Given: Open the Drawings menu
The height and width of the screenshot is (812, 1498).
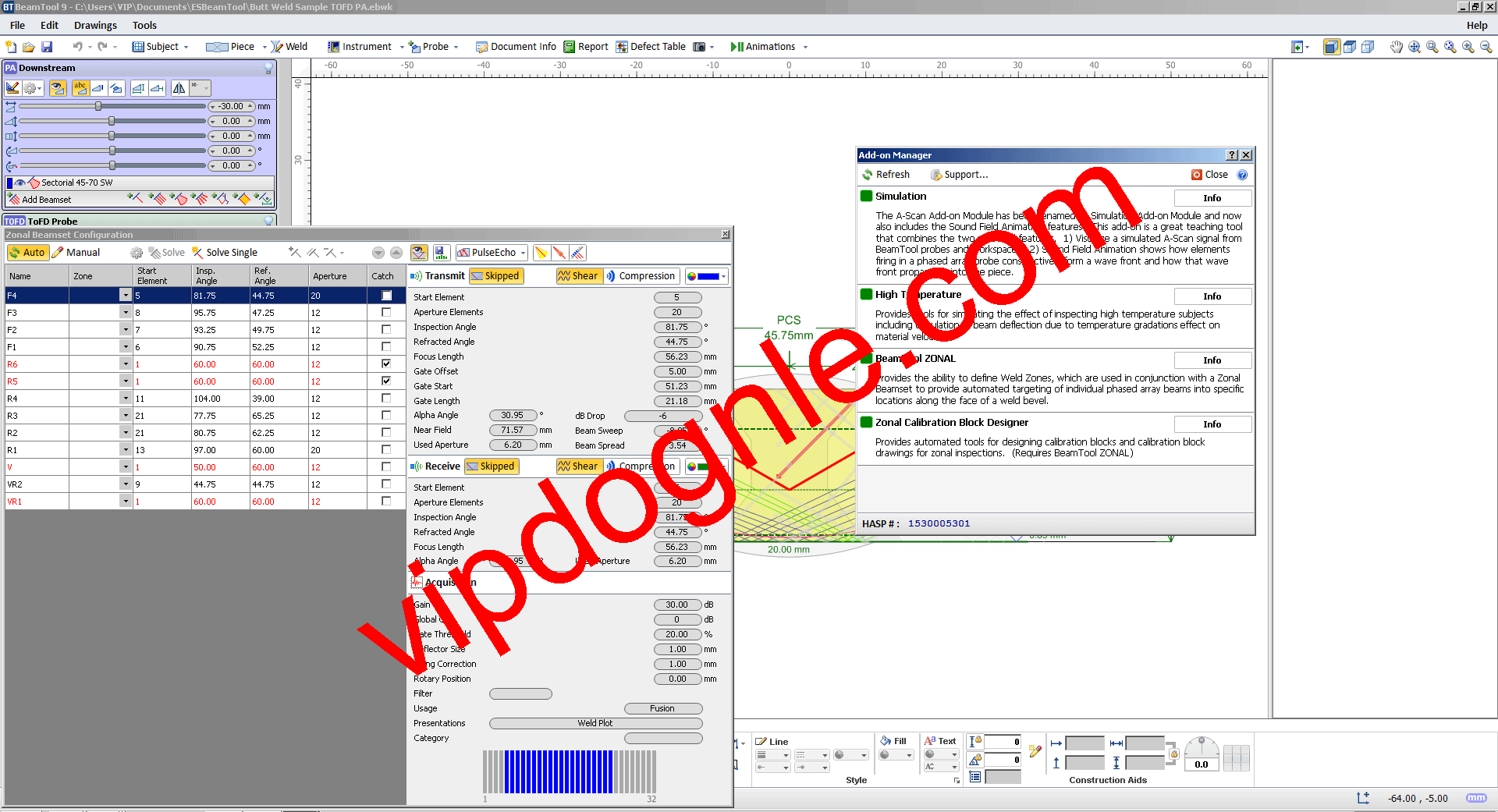Looking at the screenshot, I should [95, 26].
